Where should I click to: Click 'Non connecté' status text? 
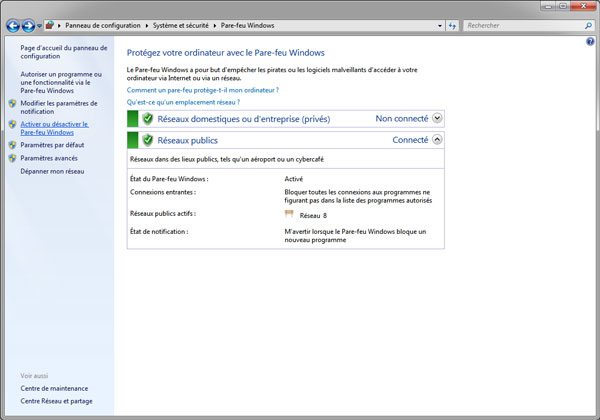(x=402, y=119)
